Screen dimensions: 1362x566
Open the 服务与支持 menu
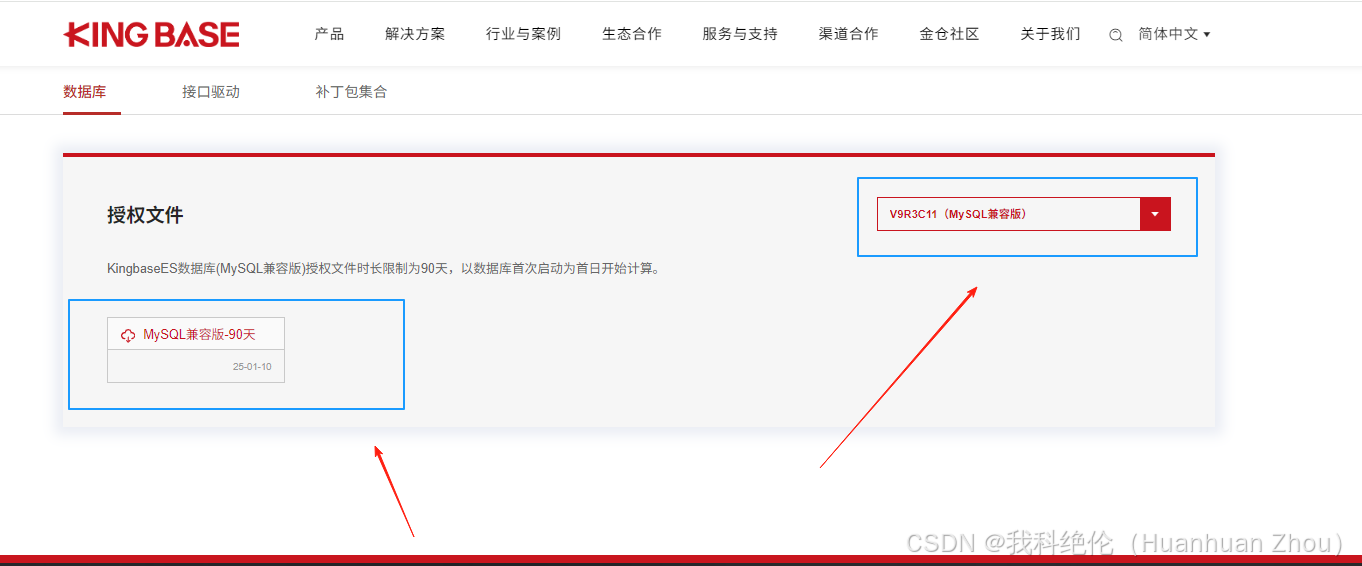(x=740, y=34)
